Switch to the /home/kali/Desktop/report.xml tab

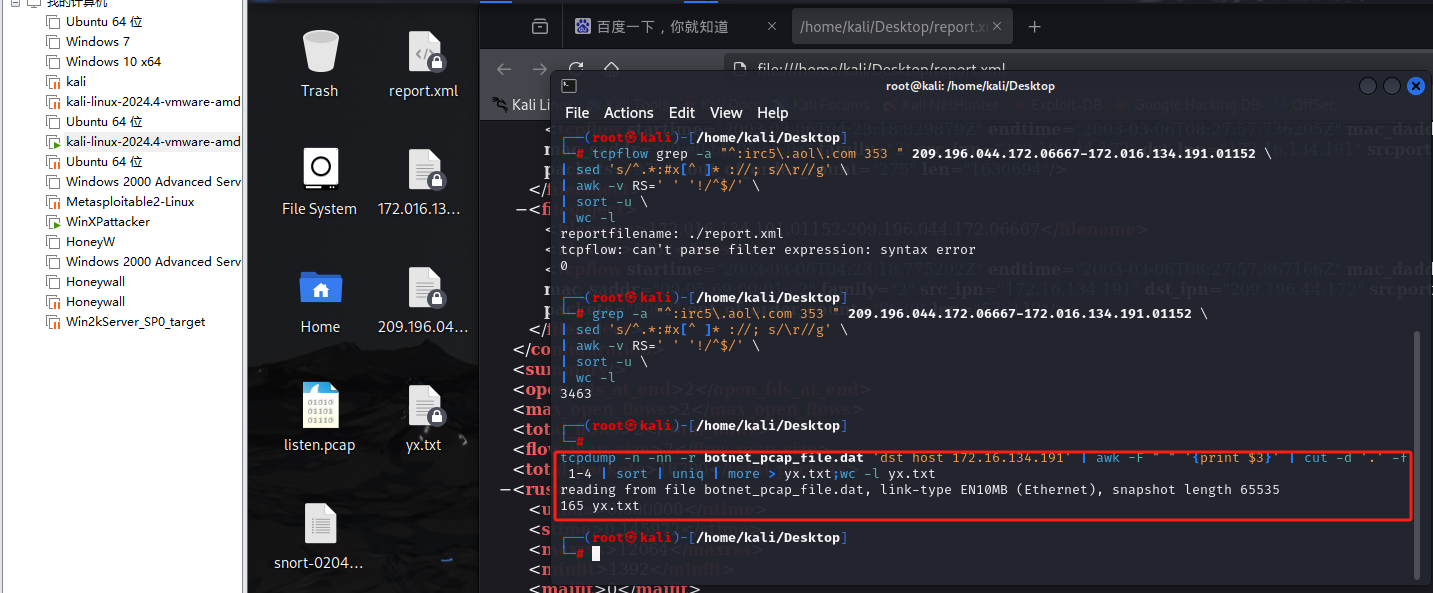point(904,27)
